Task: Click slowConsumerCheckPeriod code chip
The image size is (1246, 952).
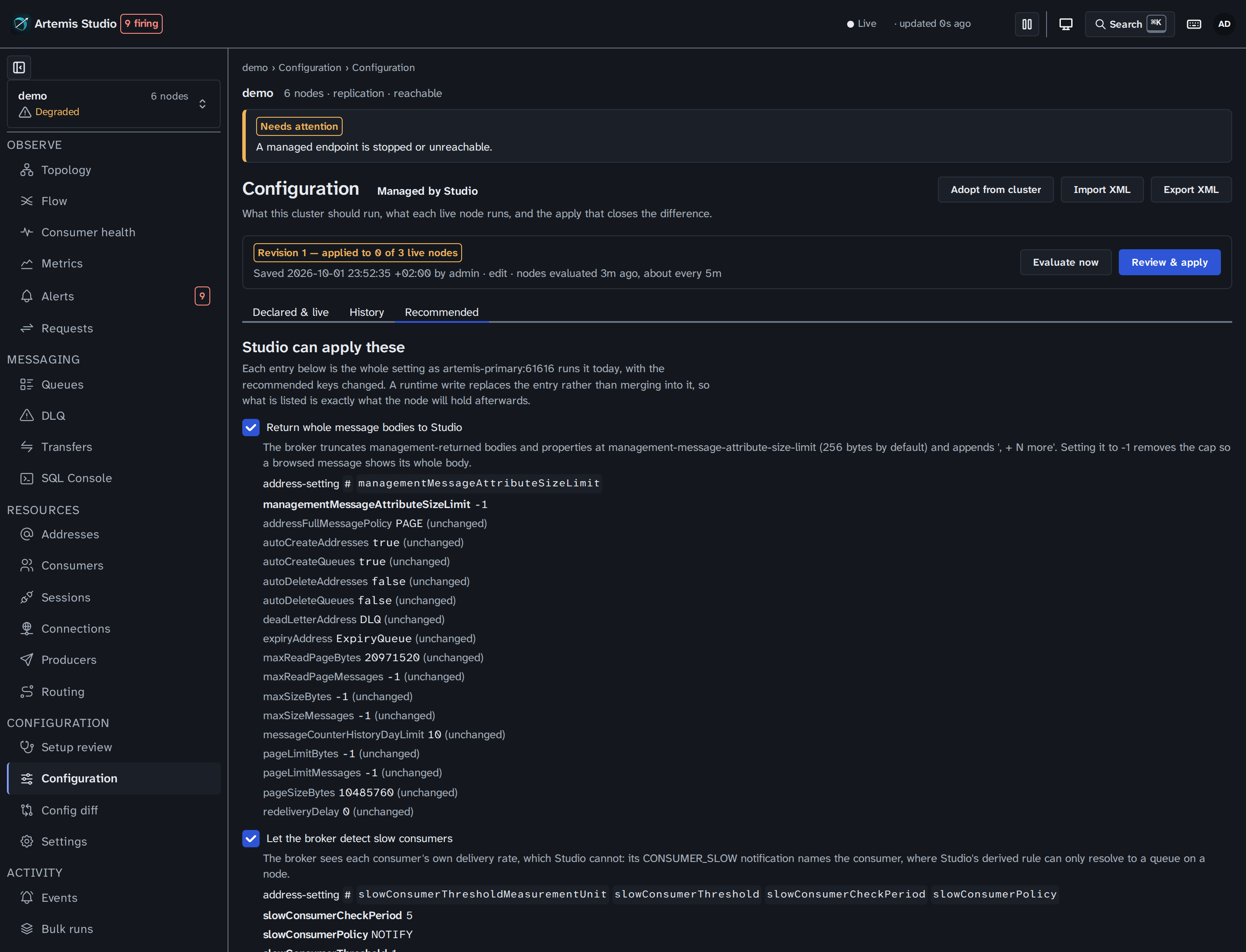Action: coord(846,894)
